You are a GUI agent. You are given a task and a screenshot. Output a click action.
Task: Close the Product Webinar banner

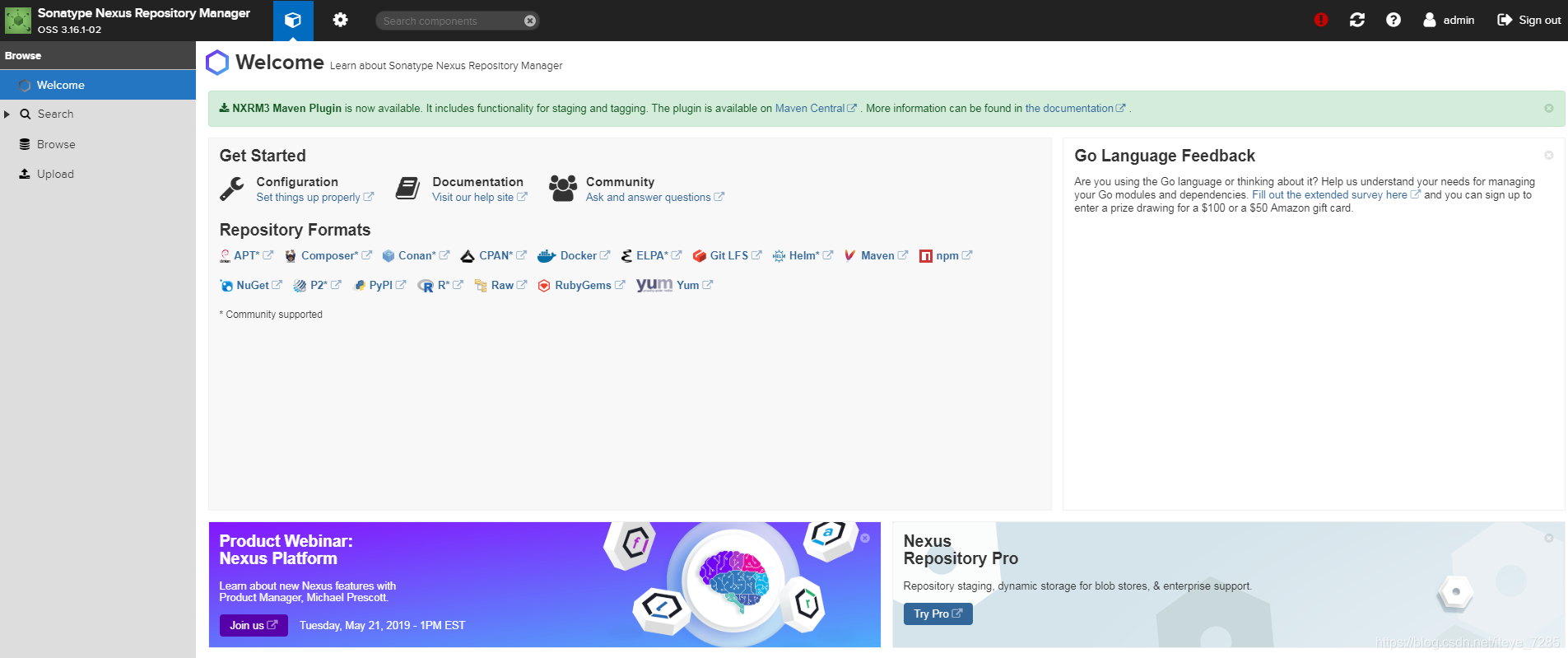click(865, 539)
